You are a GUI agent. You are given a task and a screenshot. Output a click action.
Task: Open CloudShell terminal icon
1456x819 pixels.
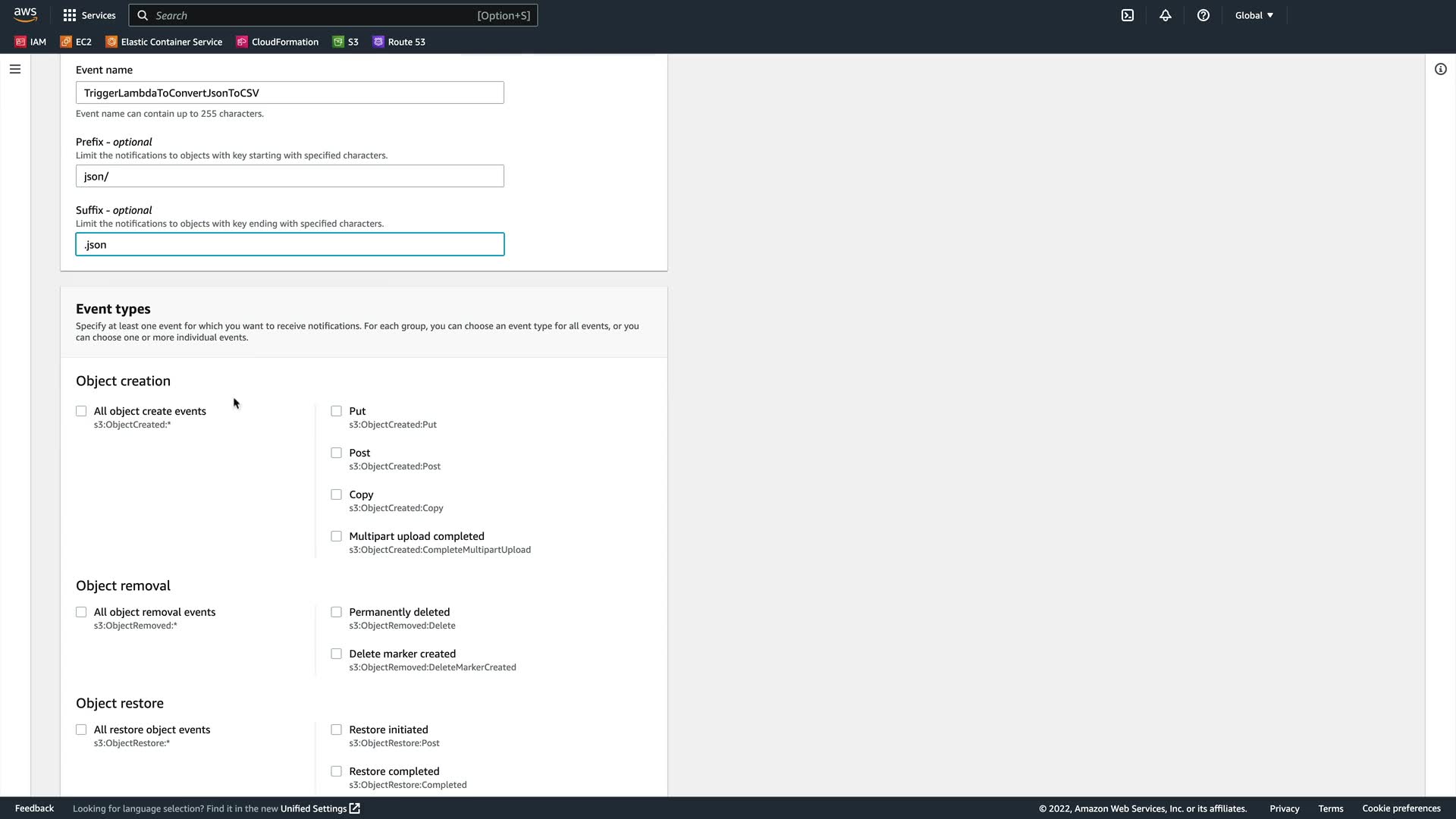(x=1128, y=15)
